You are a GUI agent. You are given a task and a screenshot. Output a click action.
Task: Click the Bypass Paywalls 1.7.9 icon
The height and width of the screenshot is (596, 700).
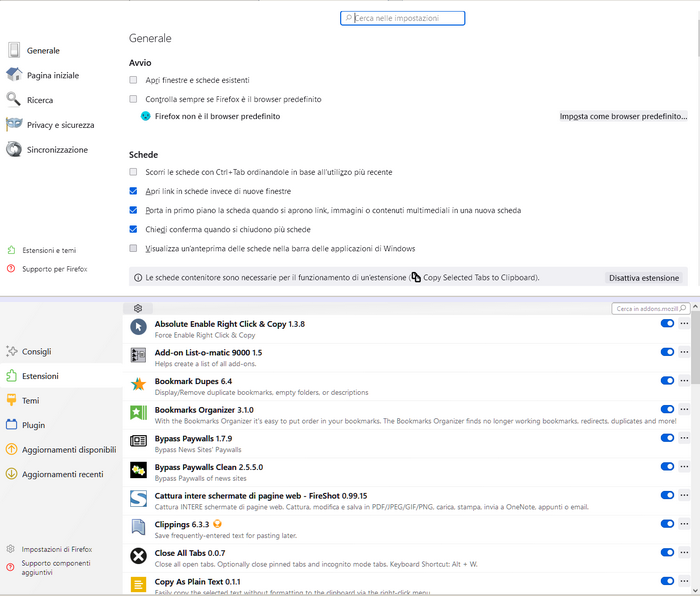pos(138,441)
